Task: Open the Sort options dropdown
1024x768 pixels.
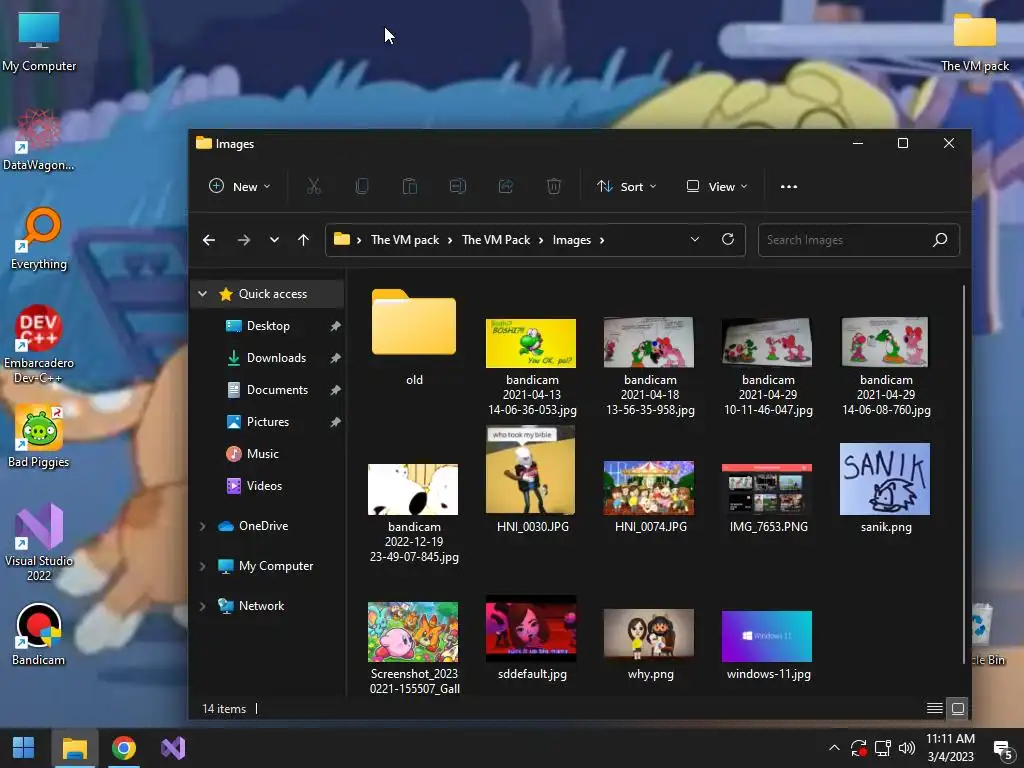Action: 626,187
